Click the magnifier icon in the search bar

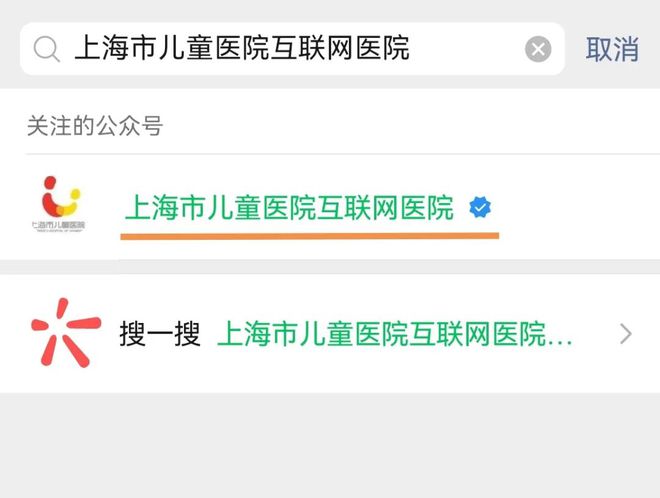(x=46, y=49)
